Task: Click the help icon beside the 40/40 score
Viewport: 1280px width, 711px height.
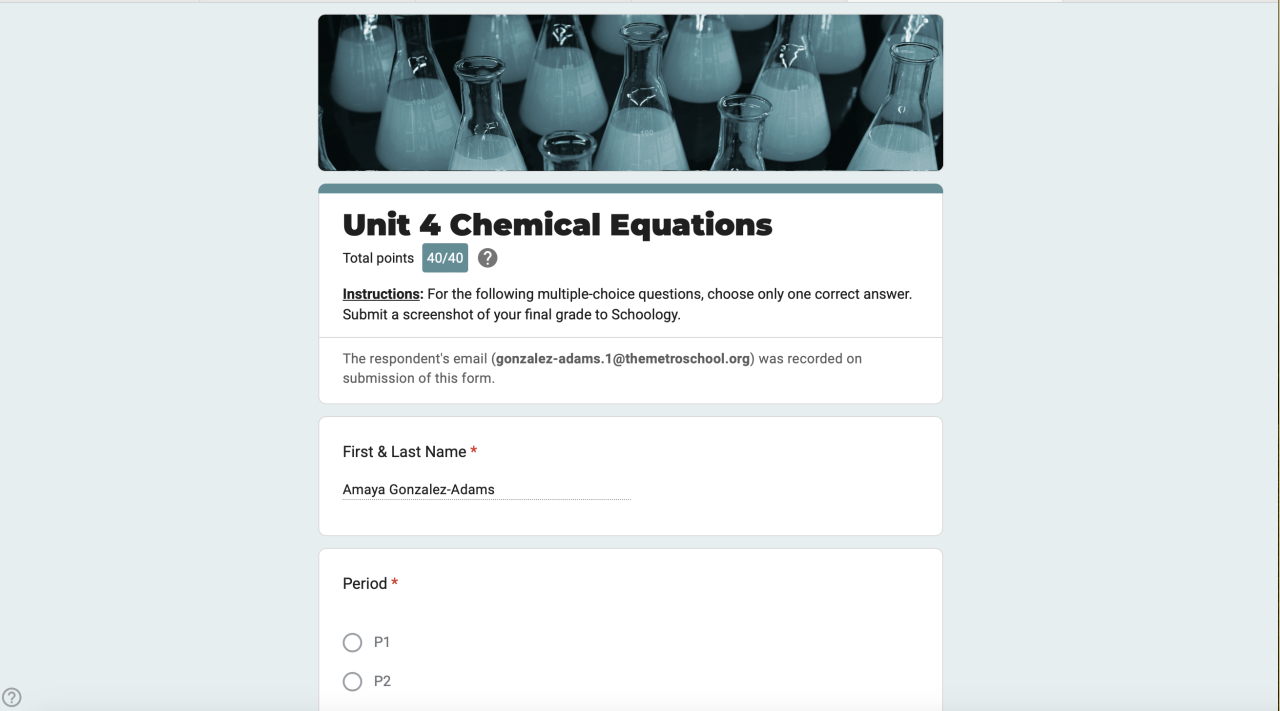Action: (487, 258)
